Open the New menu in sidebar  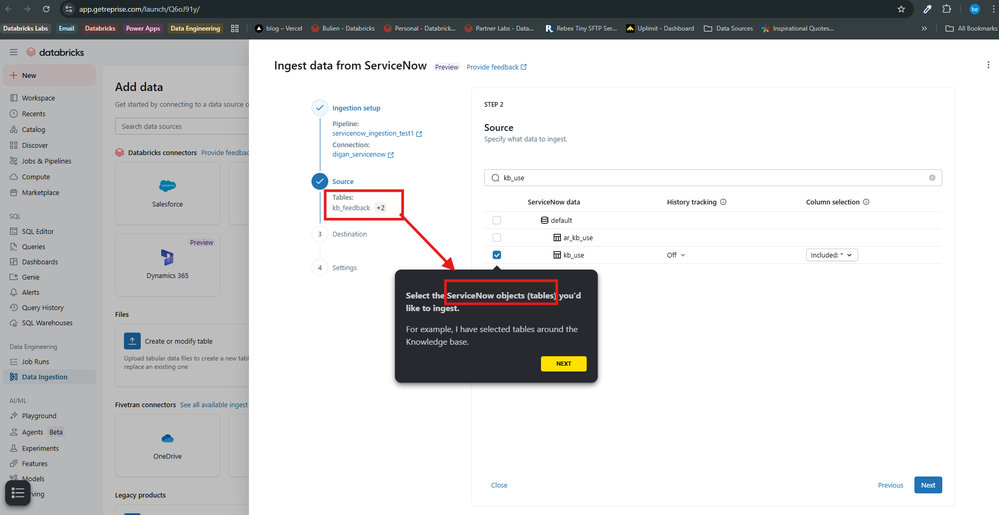pos(50,75)
